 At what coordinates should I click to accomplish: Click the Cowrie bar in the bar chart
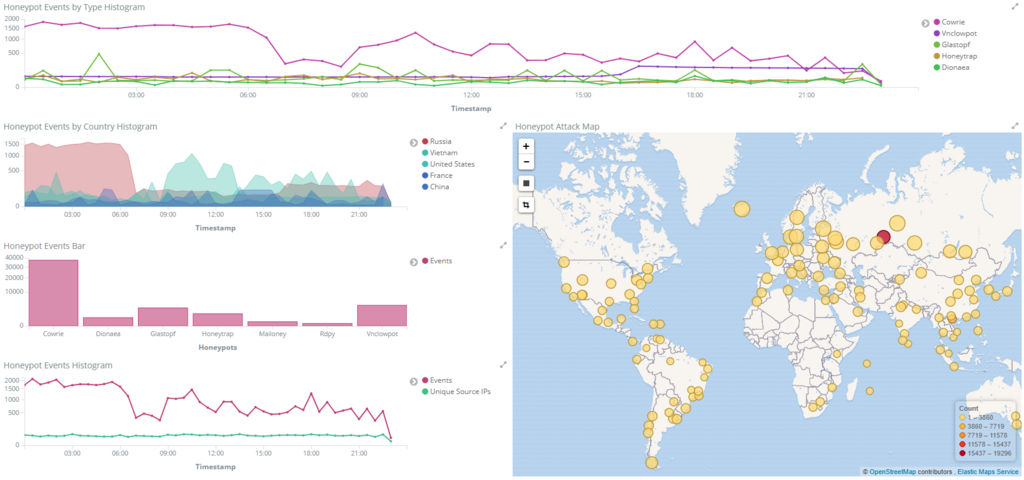click(x=53, y=293)
